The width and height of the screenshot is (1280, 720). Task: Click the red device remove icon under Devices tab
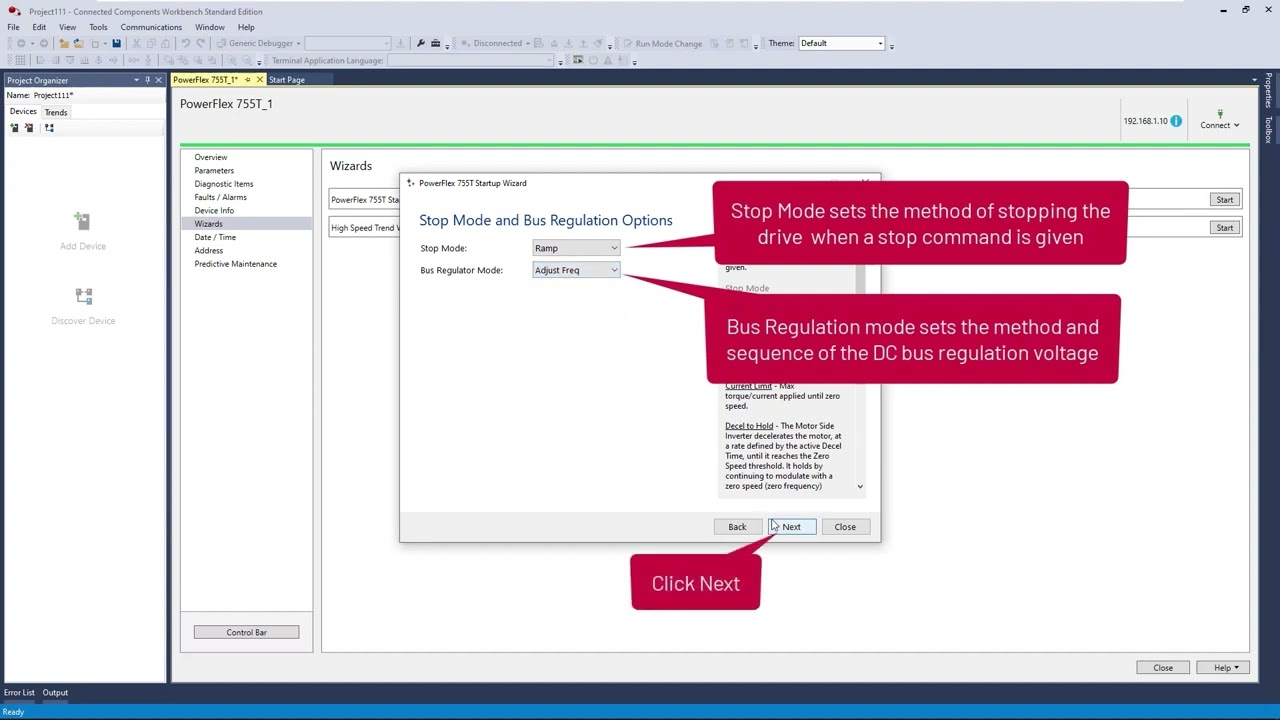tap(29, 128)
